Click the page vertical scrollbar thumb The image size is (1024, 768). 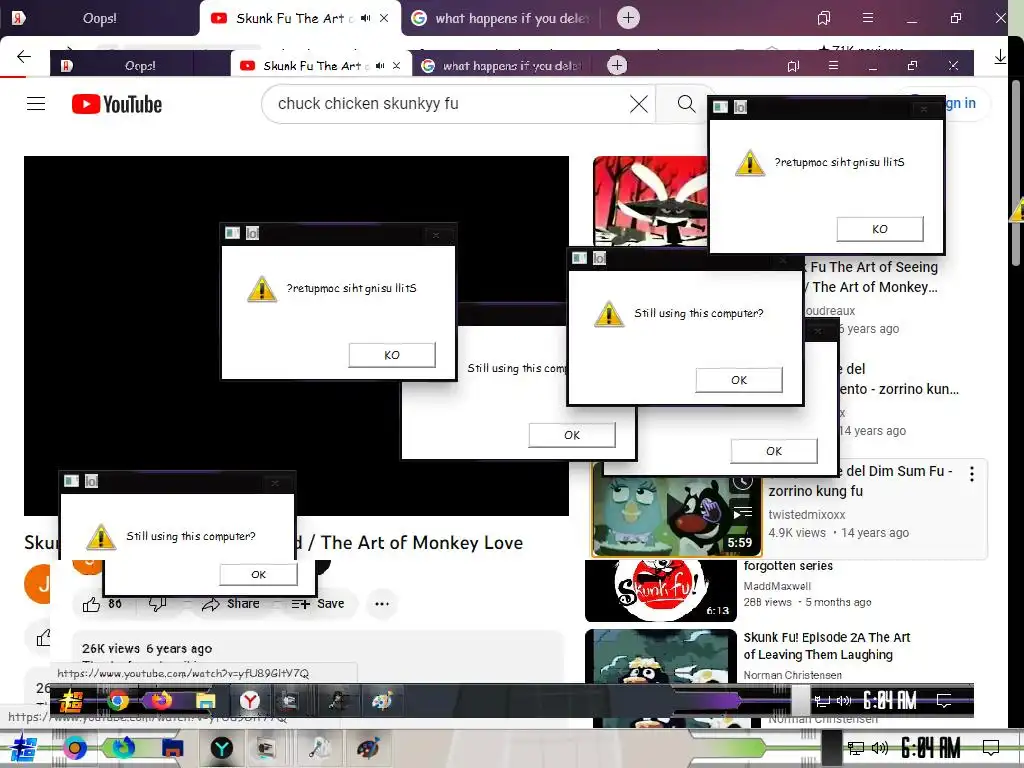click(1016, 173)
